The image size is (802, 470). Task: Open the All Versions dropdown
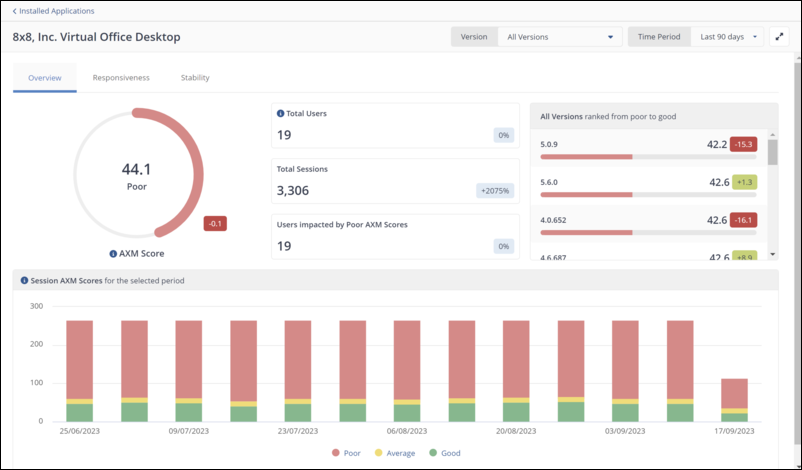[x=558, y=37]
